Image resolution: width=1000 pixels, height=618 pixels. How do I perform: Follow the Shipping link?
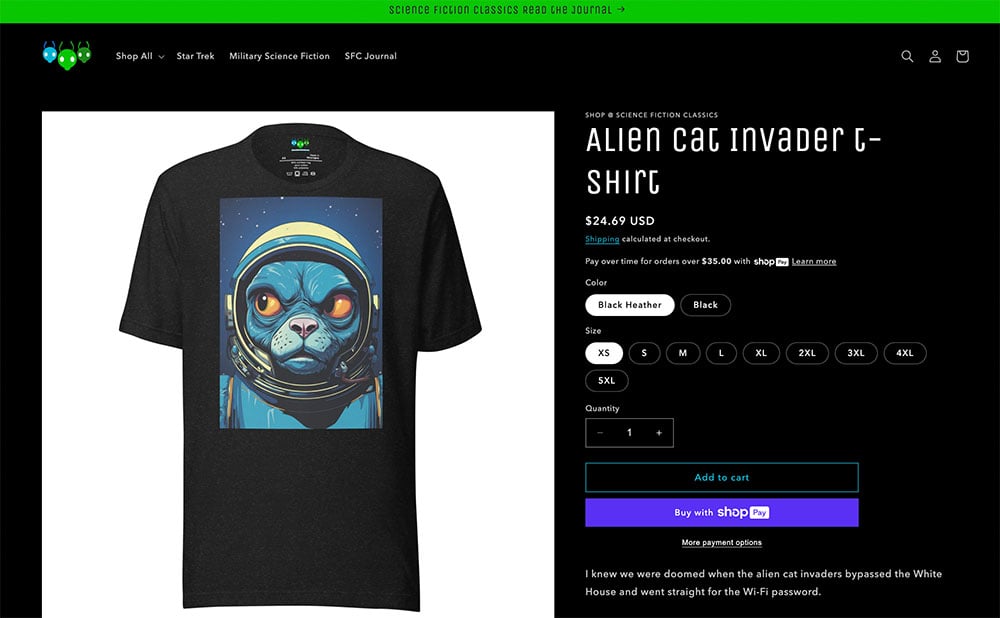tap(602, 239)
